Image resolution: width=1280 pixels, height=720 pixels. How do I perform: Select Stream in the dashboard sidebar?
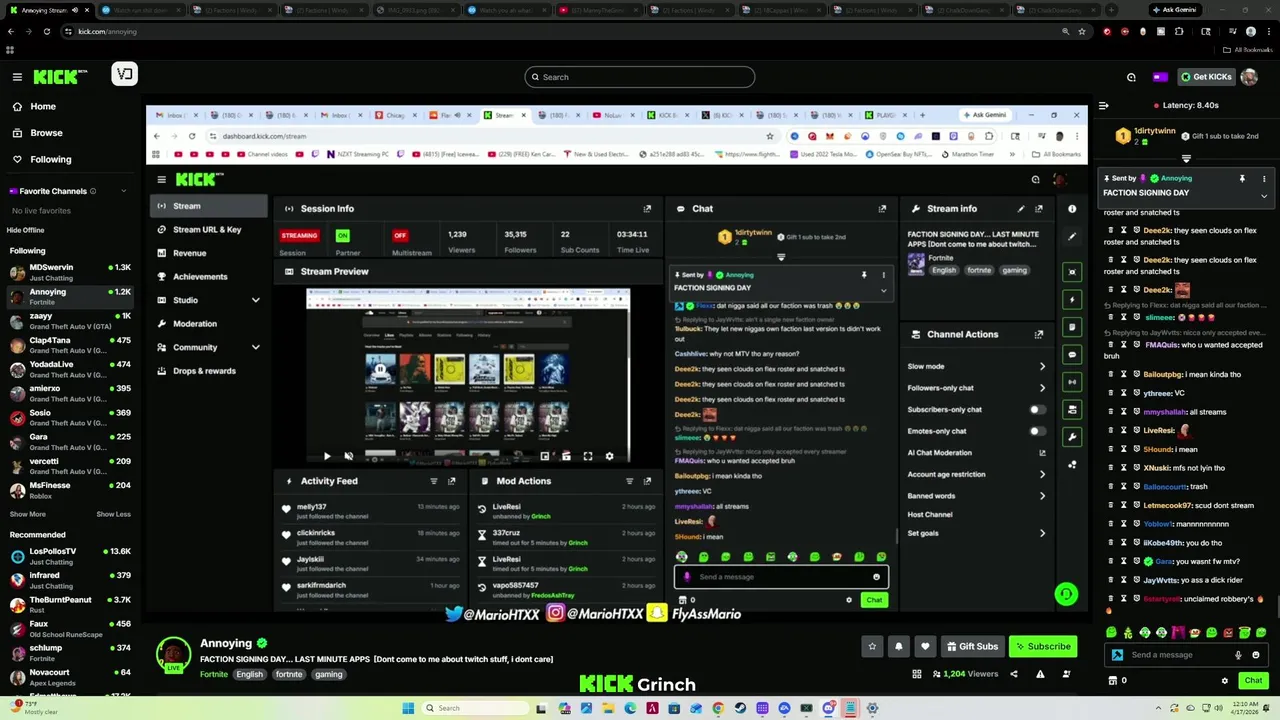point(209,206)
